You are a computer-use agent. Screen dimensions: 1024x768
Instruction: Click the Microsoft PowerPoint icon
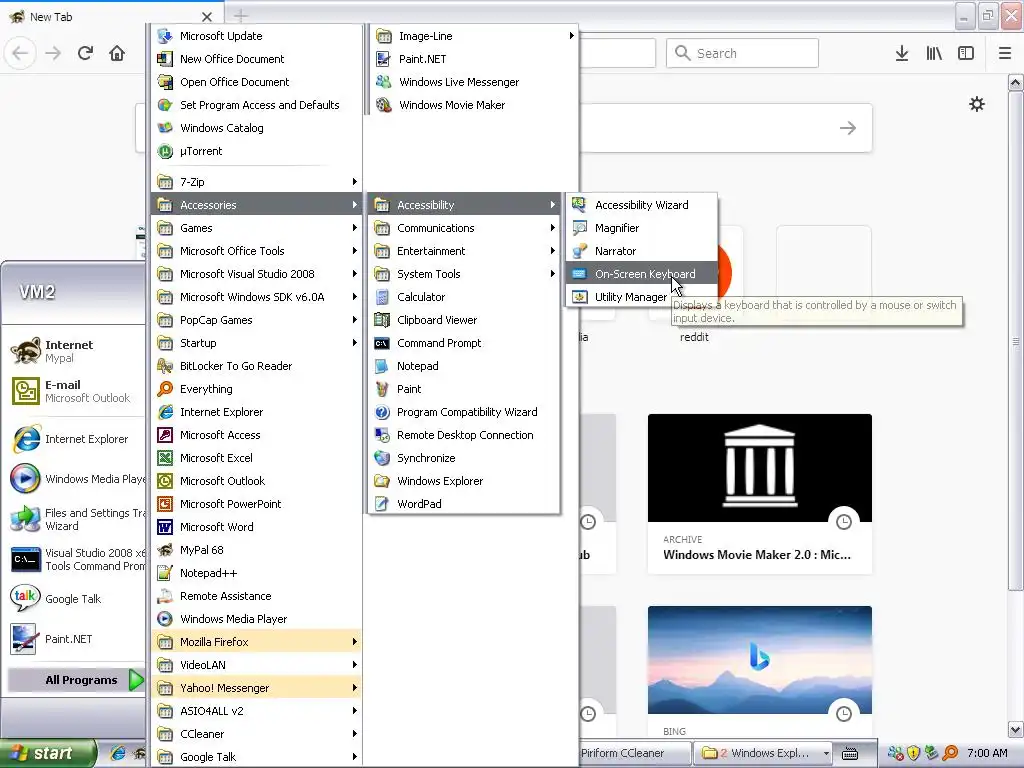point(165,504)
